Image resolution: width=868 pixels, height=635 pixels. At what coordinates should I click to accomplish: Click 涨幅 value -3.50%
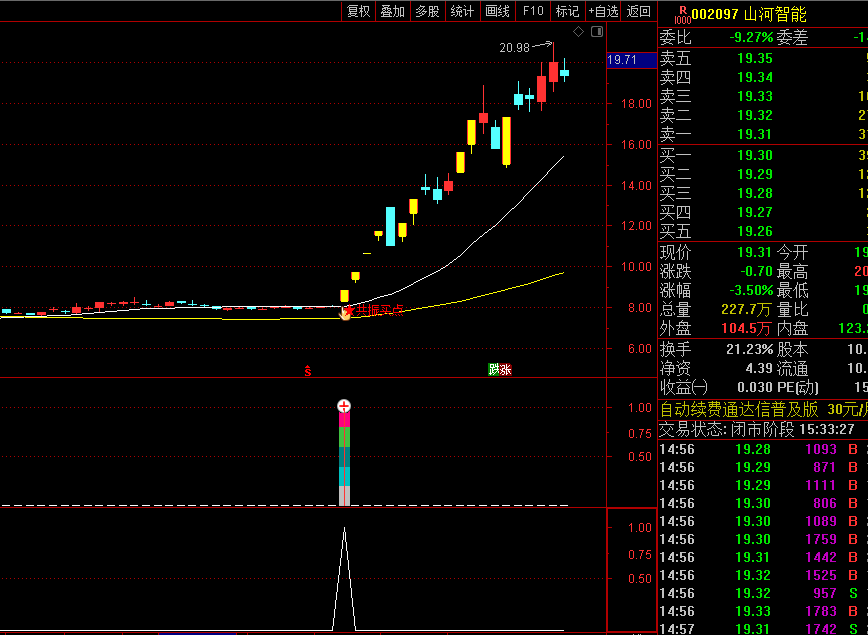click(x=751, y=290)
